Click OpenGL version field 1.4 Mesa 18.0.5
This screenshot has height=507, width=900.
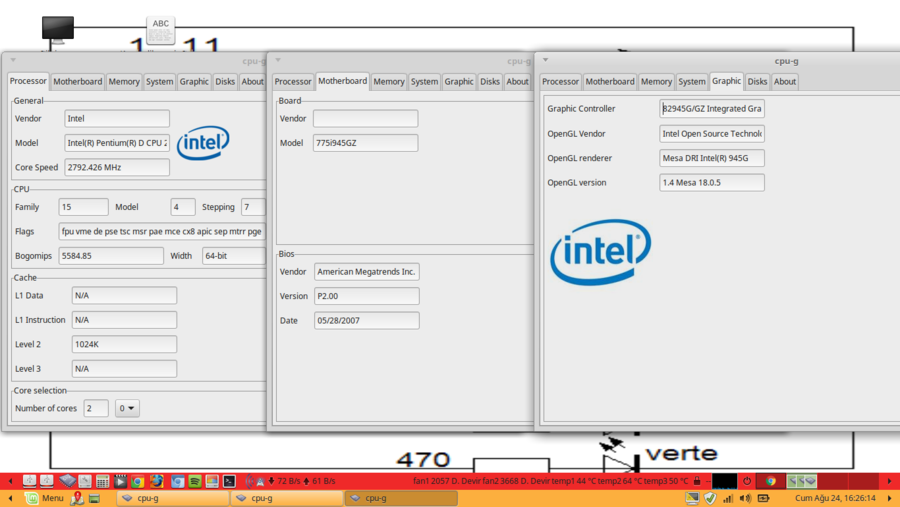712,183
